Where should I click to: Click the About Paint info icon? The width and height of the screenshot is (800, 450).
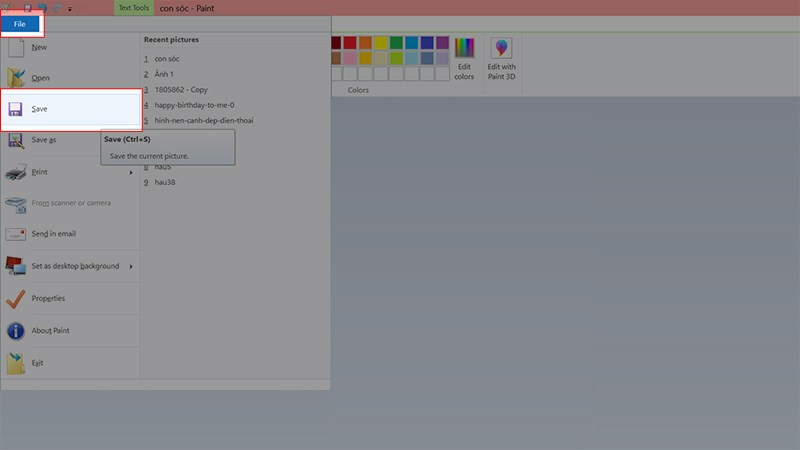pos(17,330)
